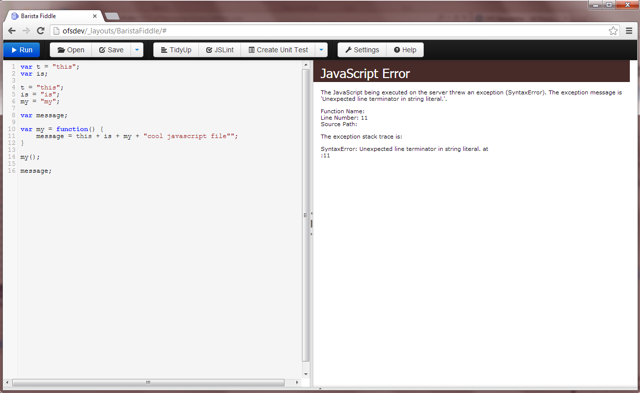Close the Barista Fiddle tab
This screenshot has width=640, height=393.
[95, 16]
